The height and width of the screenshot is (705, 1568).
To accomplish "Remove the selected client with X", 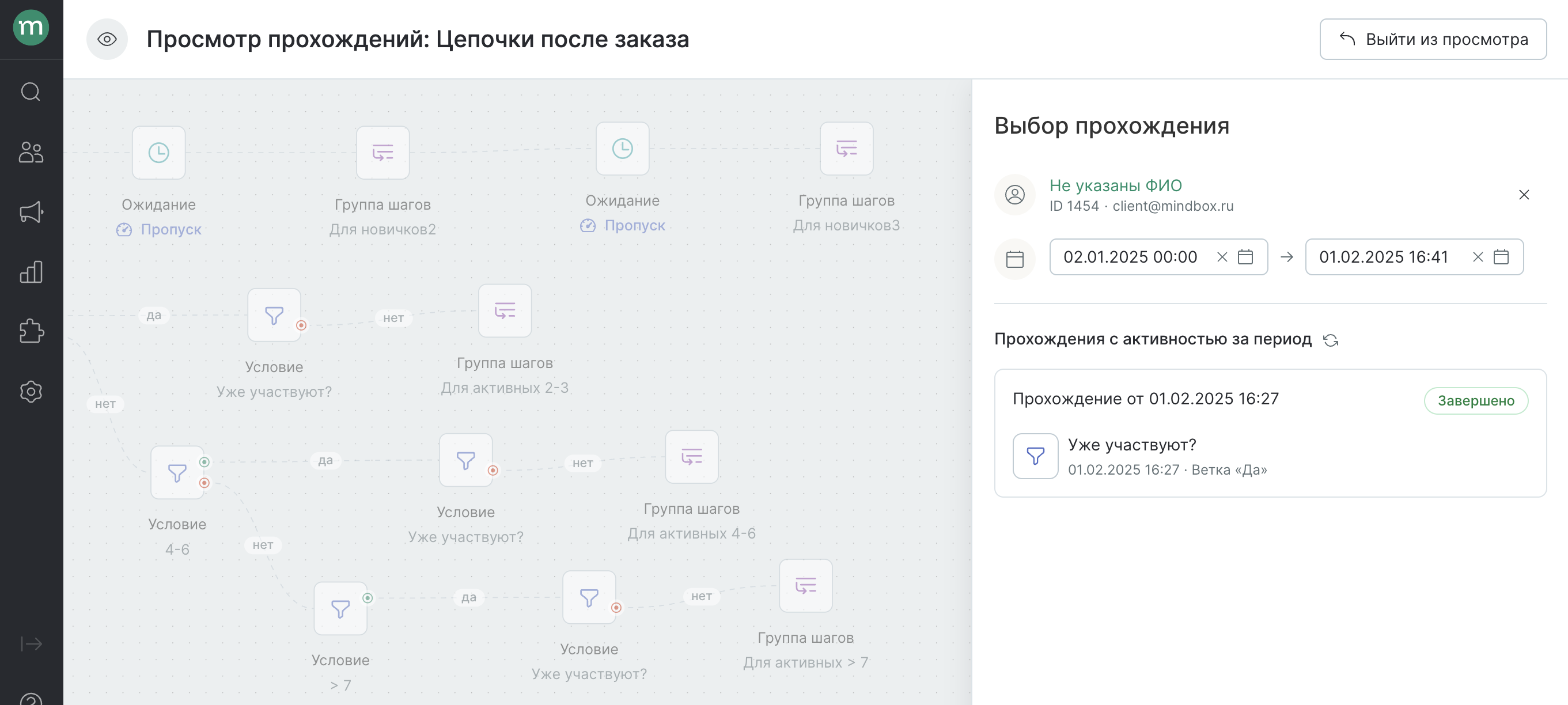I will (1524, 195).
